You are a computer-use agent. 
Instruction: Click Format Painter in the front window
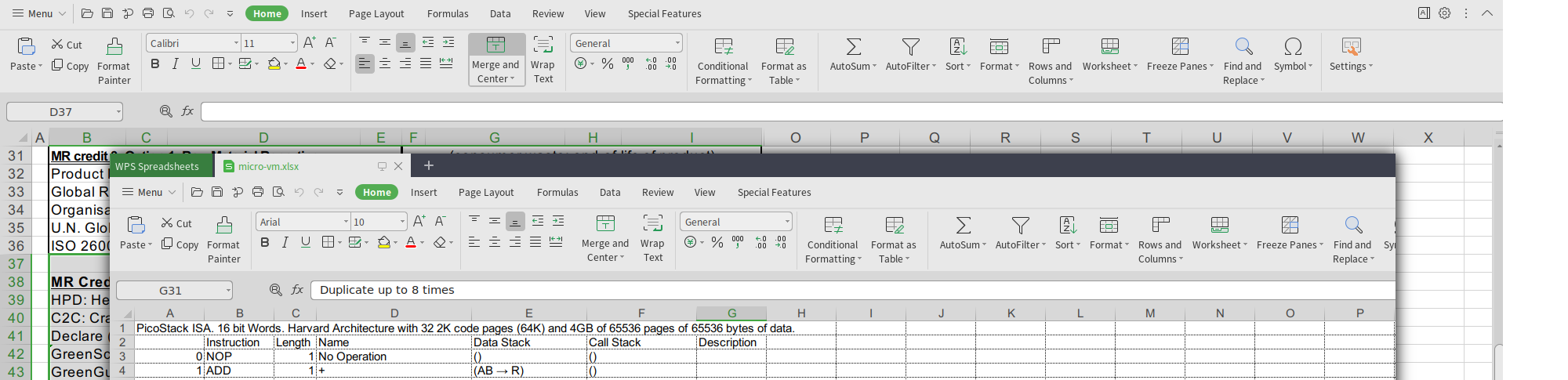point(223,239)
